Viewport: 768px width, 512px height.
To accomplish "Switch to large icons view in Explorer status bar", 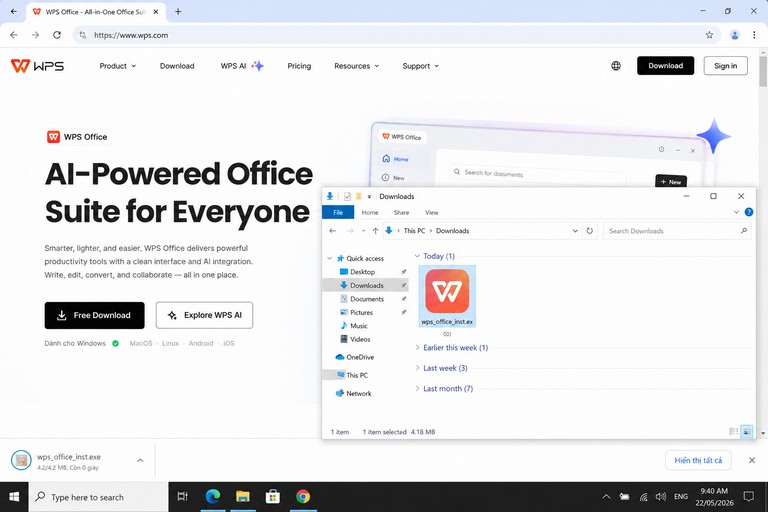I will [746, 432].
